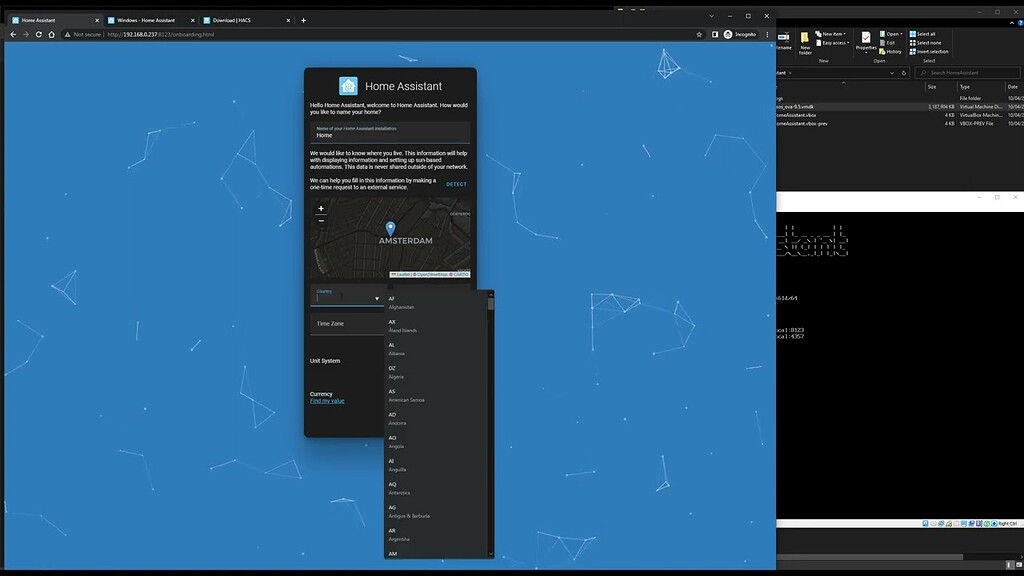
Task: Zoom in using the map plus icon
Action: (x=320, y=208)
